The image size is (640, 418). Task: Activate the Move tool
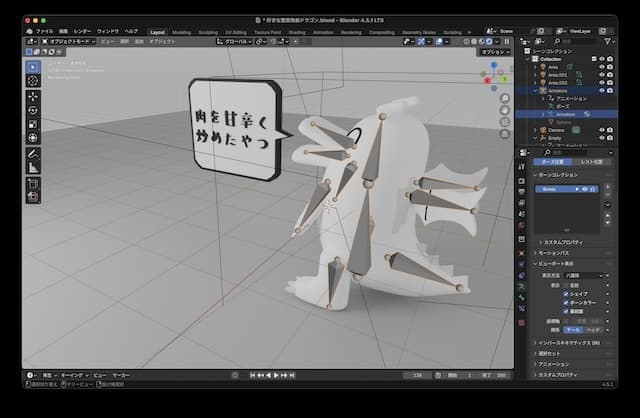click(x=32, y=96)
